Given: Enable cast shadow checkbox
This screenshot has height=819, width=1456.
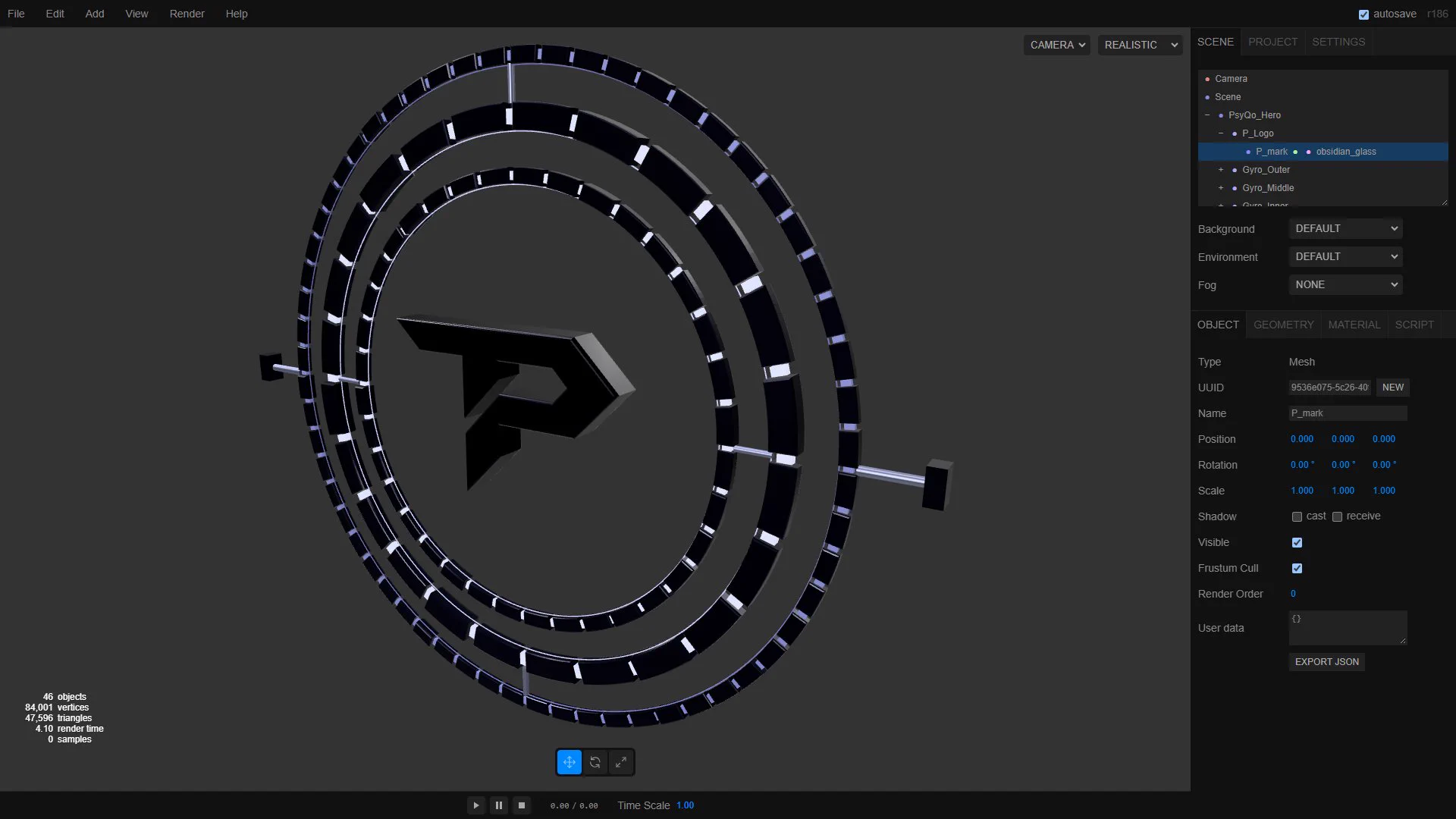Looking at the screenshot, I should 1297,516.
